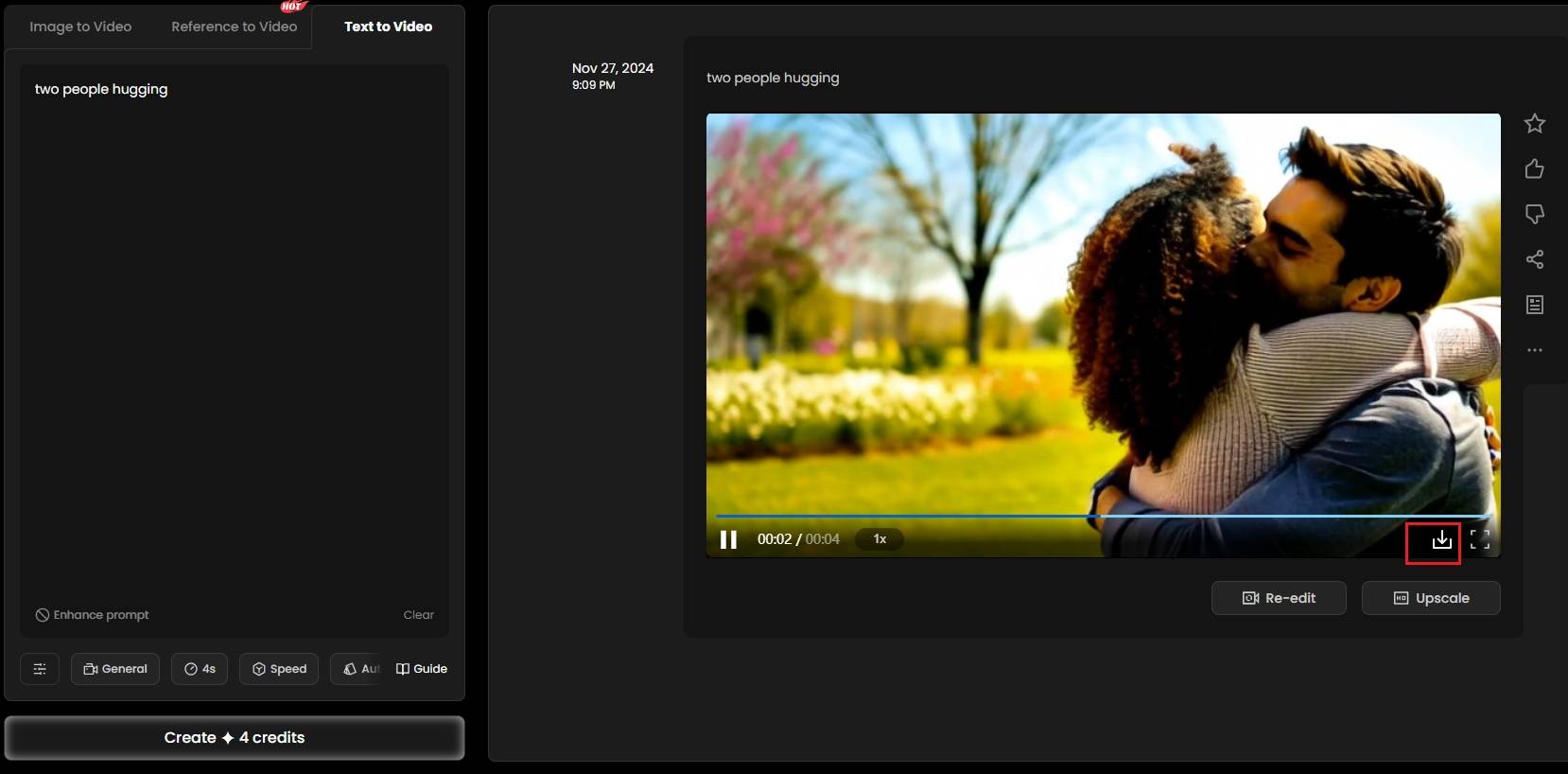The height and width of the screenshot is (774, 1568).
Task: Open the advanced settings sliders icon
Action: click(x=40, y=669)
